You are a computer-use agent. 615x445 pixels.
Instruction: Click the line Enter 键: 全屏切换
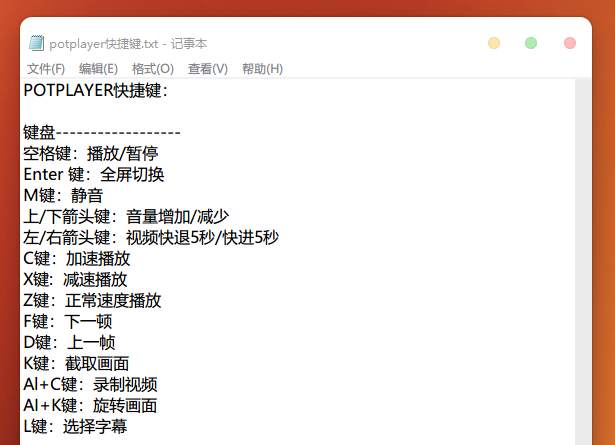[94, 174]
